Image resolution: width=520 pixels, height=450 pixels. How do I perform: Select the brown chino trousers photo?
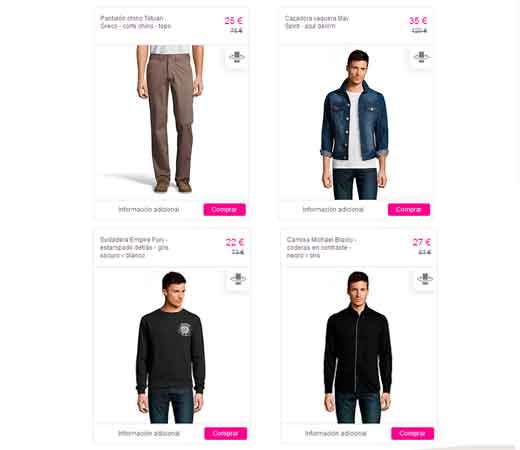[x=170, y=119]
